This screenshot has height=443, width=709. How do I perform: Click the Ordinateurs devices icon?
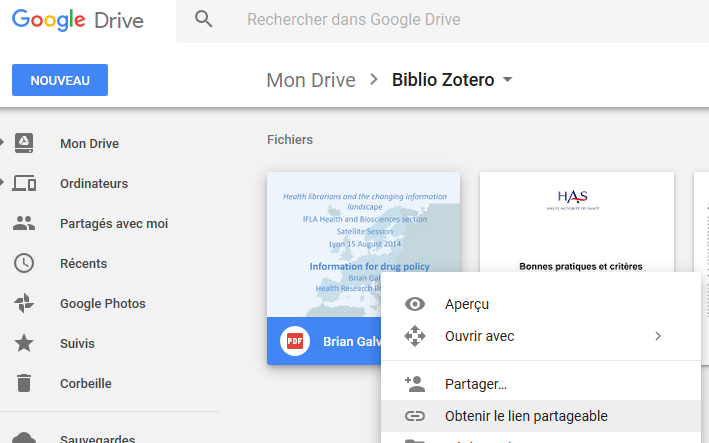(24, 183)
